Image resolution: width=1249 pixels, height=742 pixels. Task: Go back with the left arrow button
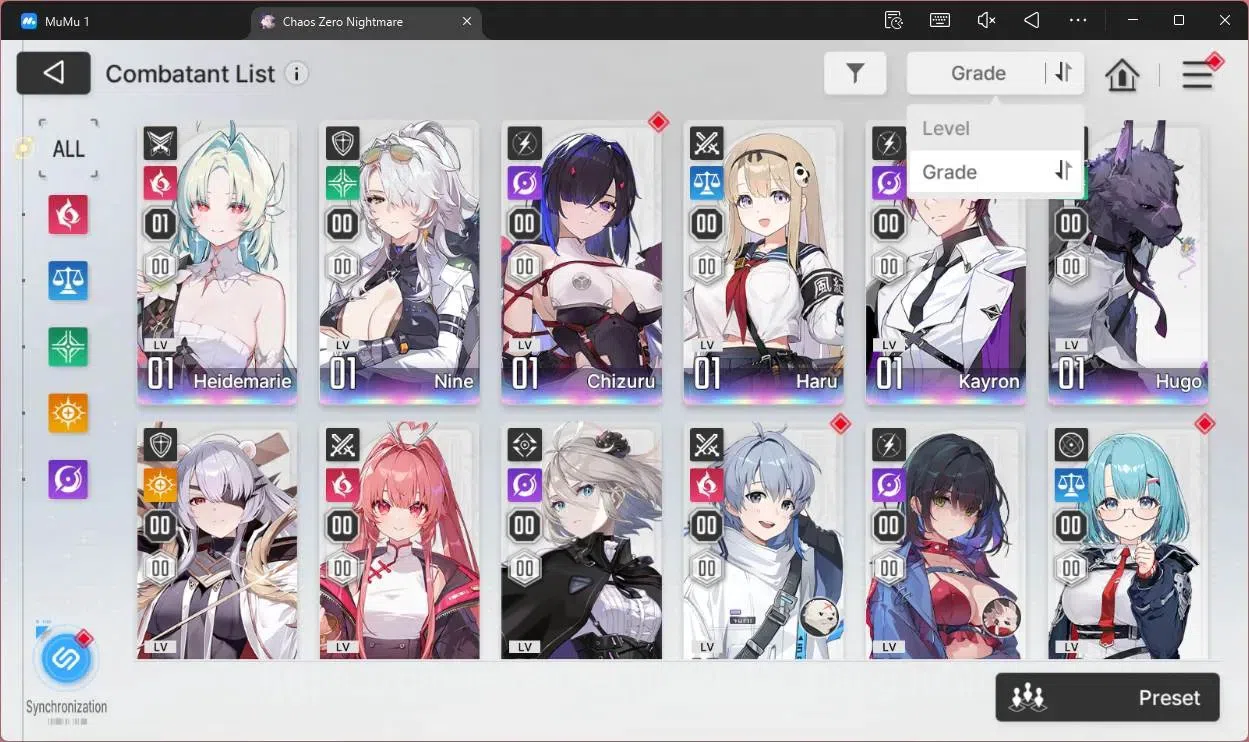click(54, 73)
